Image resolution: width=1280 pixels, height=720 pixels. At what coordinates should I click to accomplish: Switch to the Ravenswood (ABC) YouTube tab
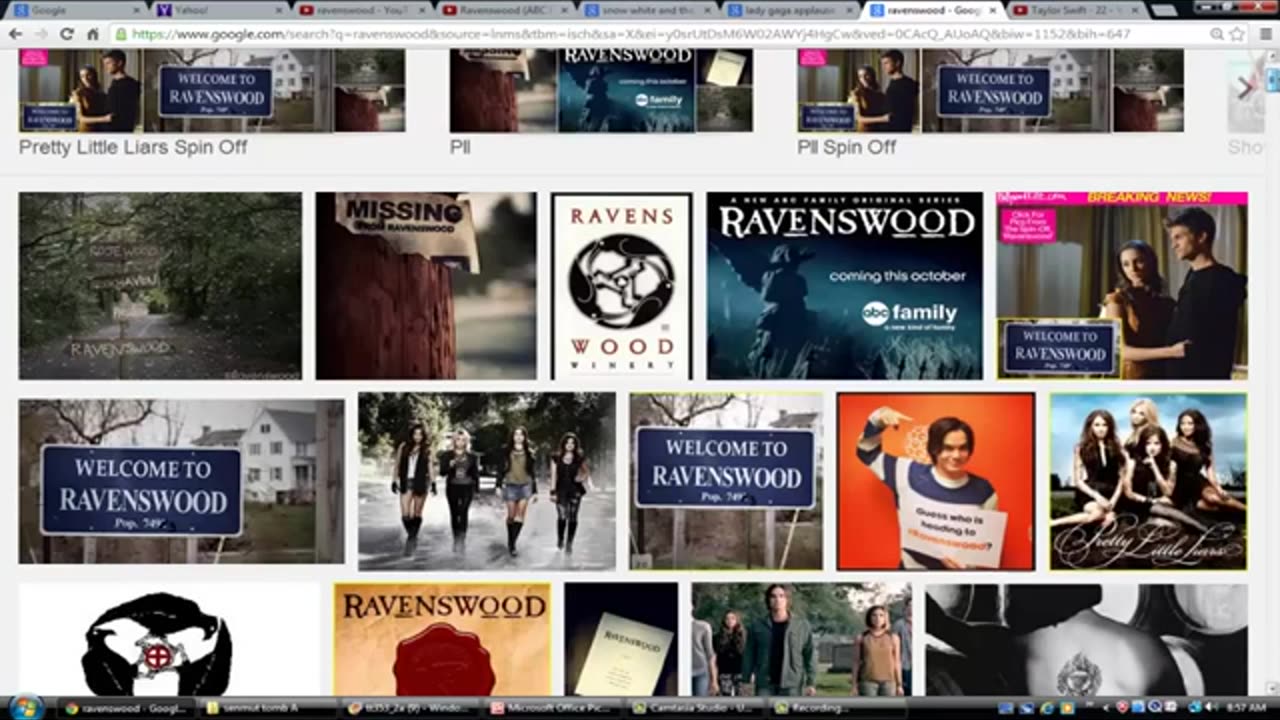click(505, 10)
